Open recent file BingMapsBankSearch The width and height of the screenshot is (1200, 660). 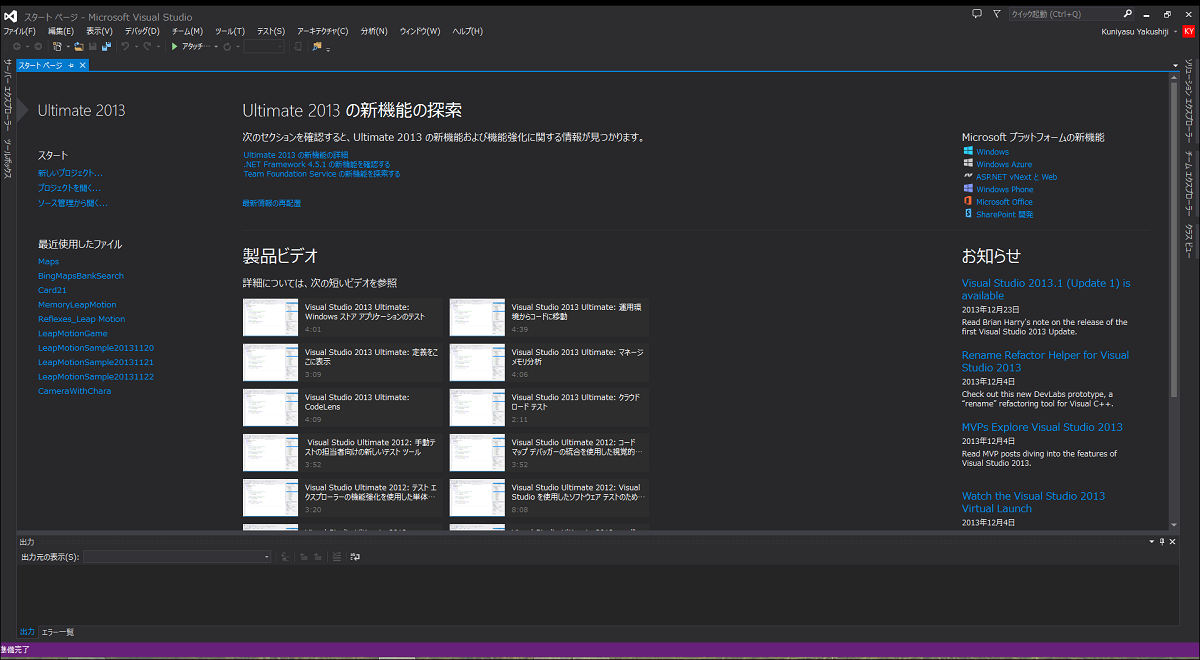81,276
